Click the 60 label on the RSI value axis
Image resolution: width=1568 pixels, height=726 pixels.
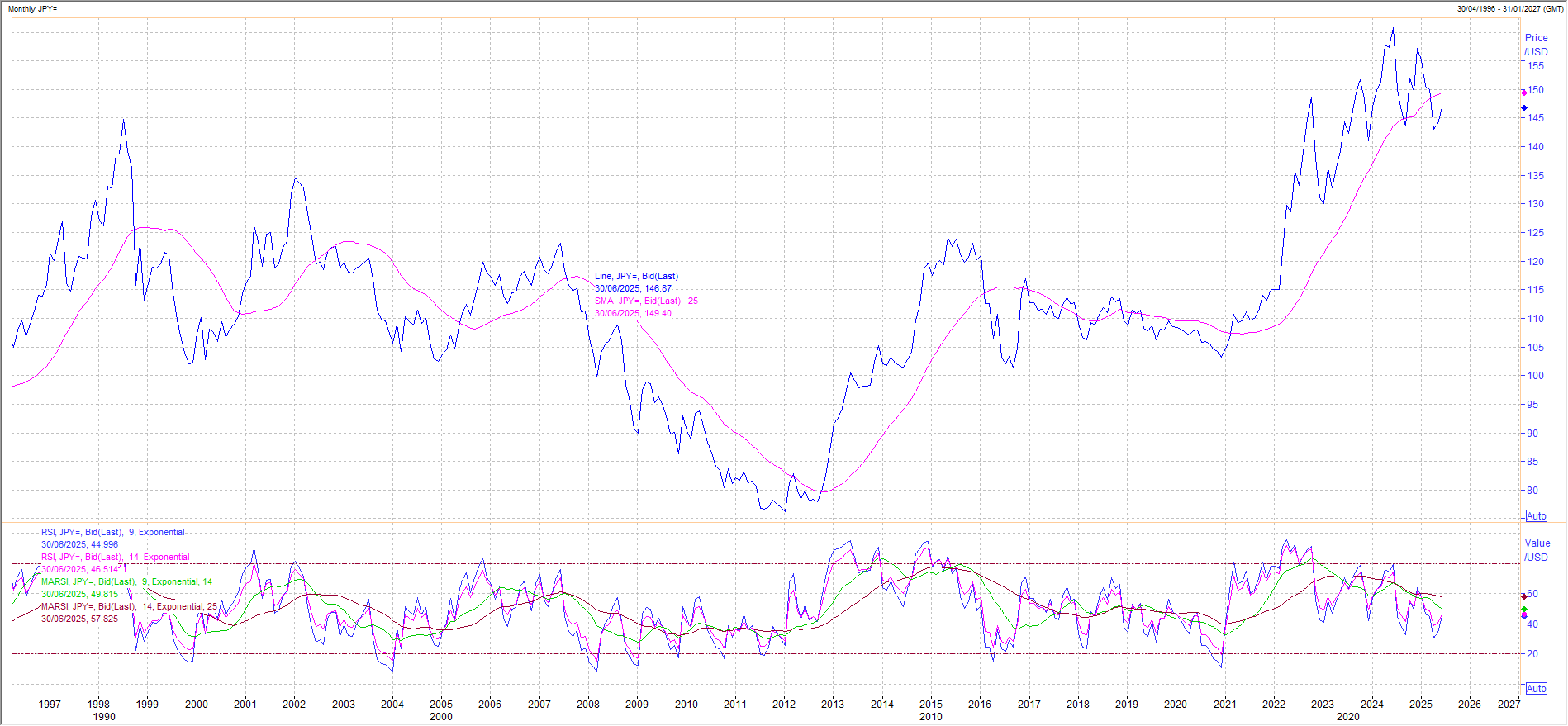pos(1532,594)
